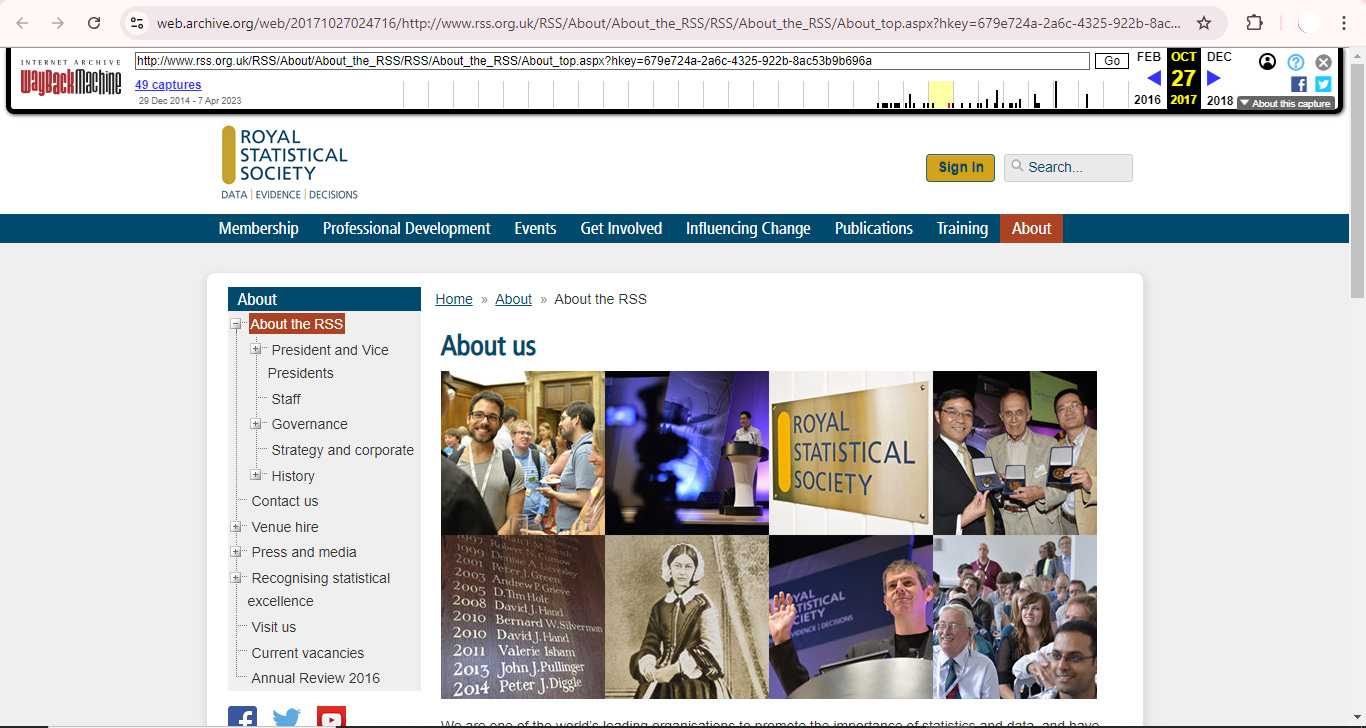This screenshot has height=728, width=1366.
Task: Open the Influencing Change menu
Action: tap(748, 228)
